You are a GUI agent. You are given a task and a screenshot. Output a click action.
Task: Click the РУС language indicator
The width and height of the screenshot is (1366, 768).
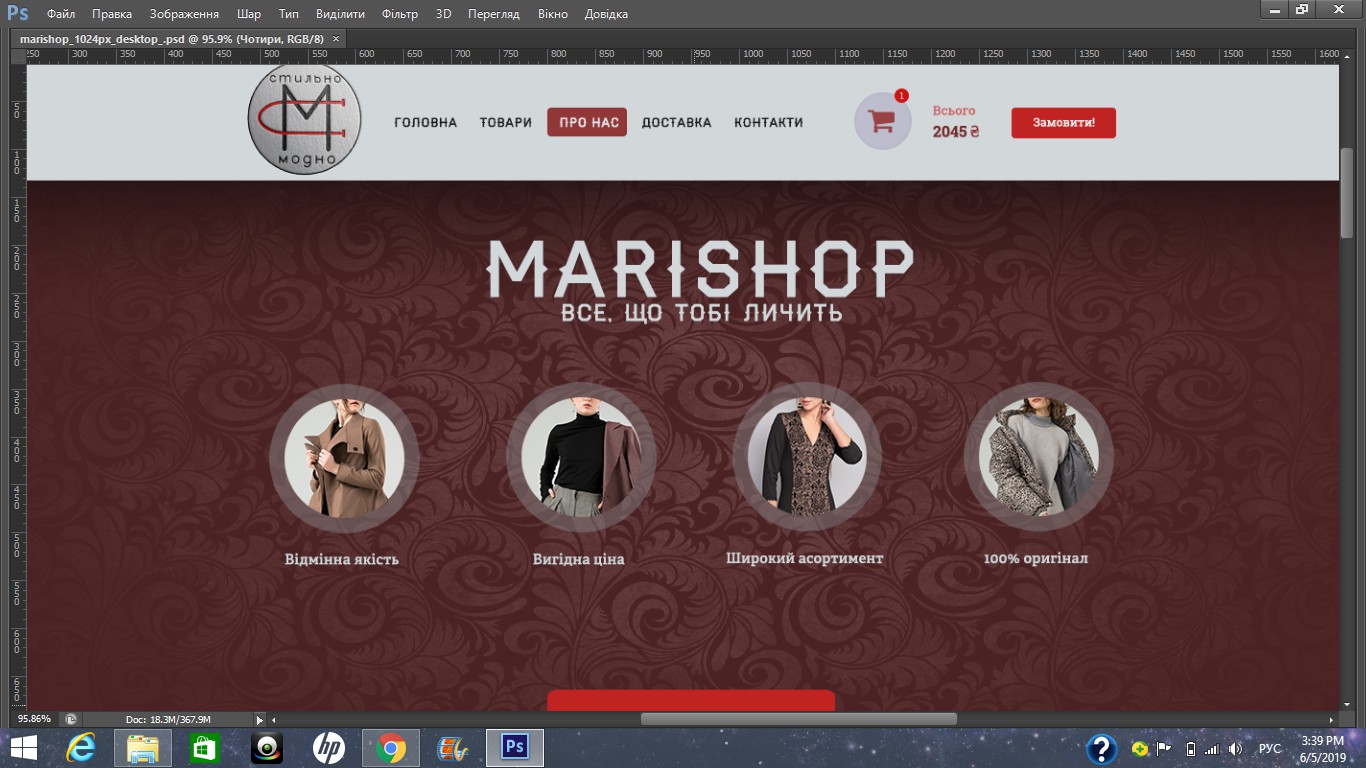point(1270,749)
